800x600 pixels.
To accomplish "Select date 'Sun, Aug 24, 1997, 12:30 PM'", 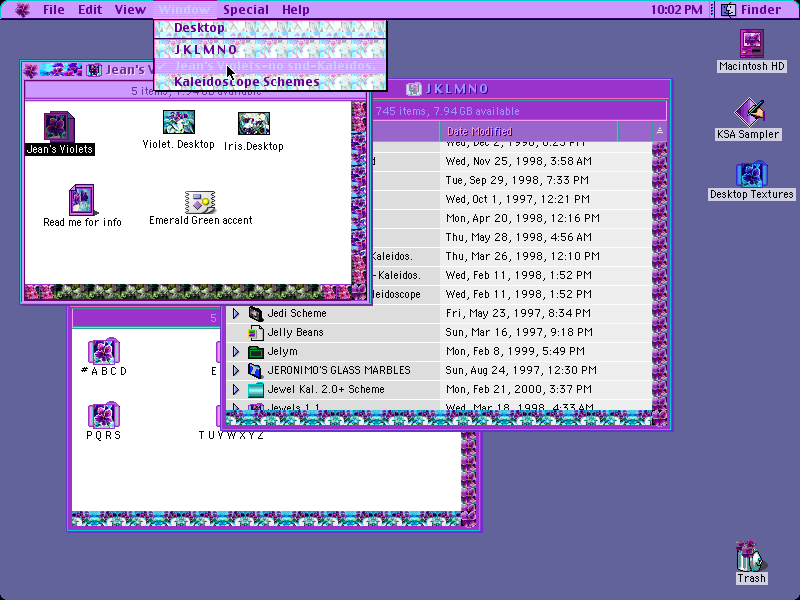I will [x=520, y=370].
